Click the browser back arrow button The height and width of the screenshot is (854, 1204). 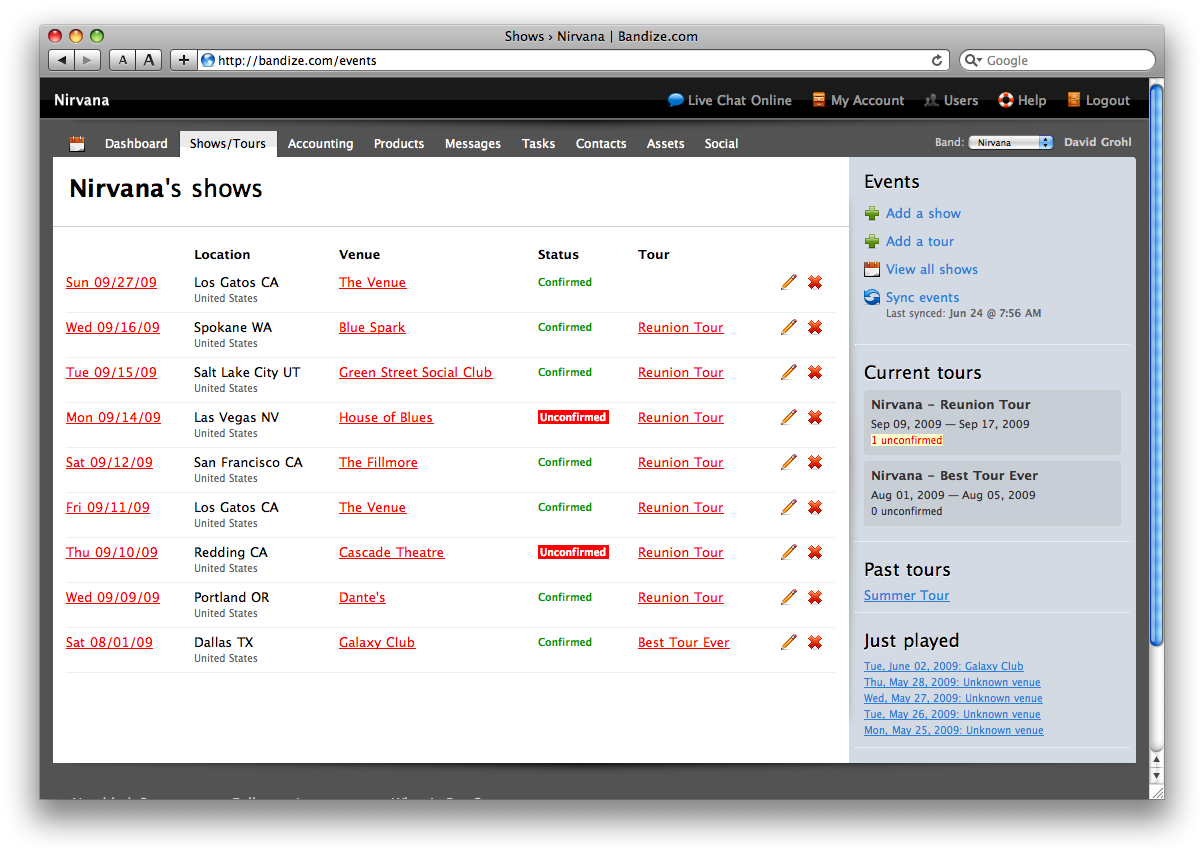pos(62,60)
